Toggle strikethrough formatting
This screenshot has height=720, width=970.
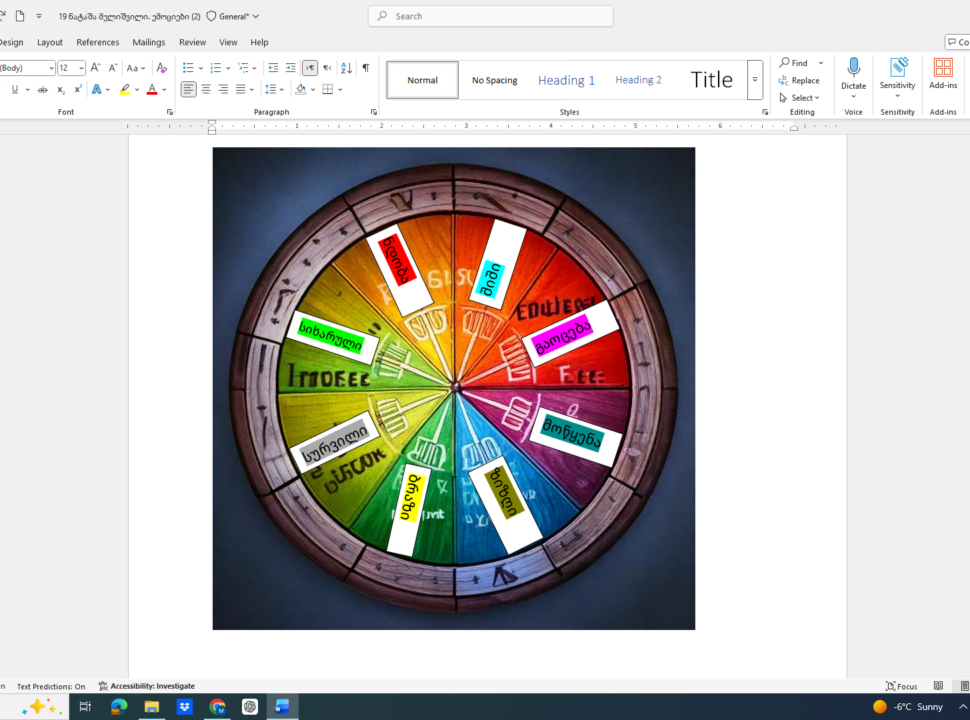click(42, 89)
